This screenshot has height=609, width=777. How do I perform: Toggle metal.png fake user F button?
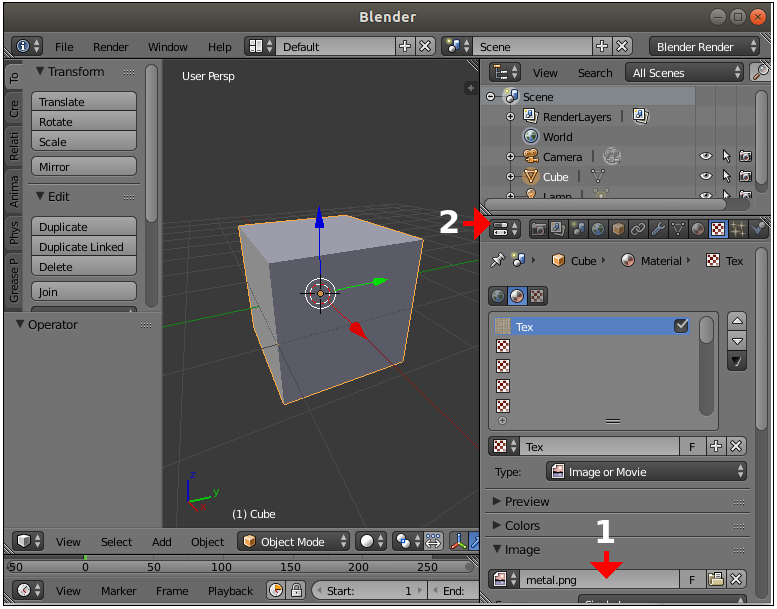[692, 579]
